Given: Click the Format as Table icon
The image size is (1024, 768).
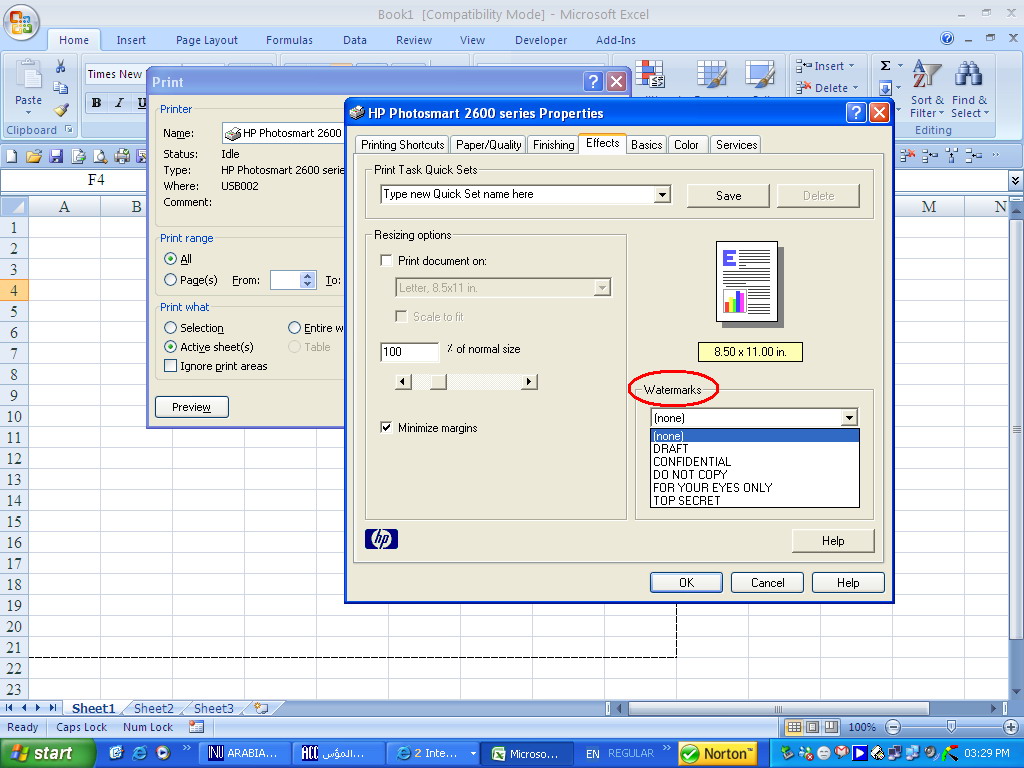Looking at the screenshot, I should pos(711,74).
